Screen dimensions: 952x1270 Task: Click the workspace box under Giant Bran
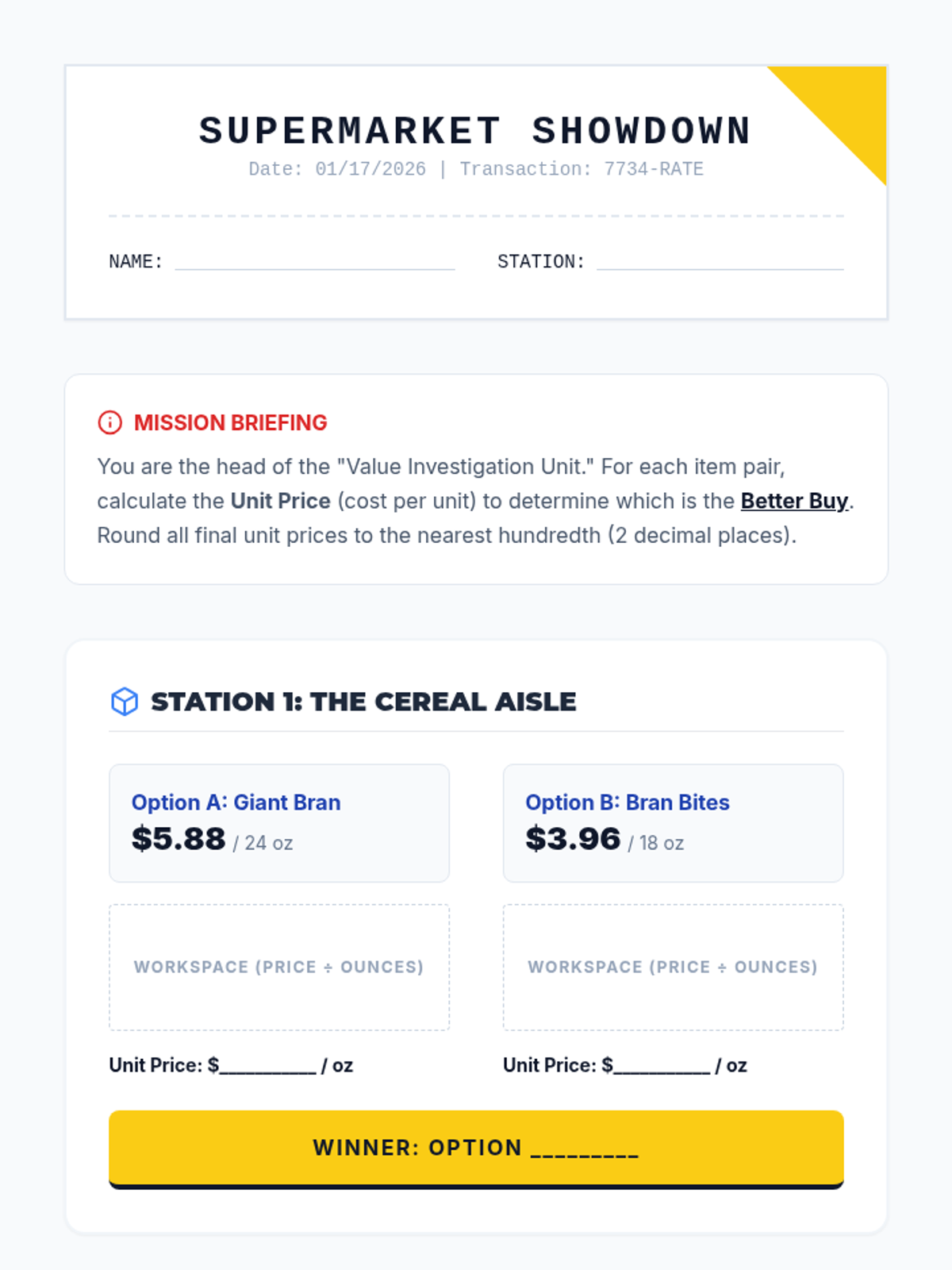click(279, 968)
